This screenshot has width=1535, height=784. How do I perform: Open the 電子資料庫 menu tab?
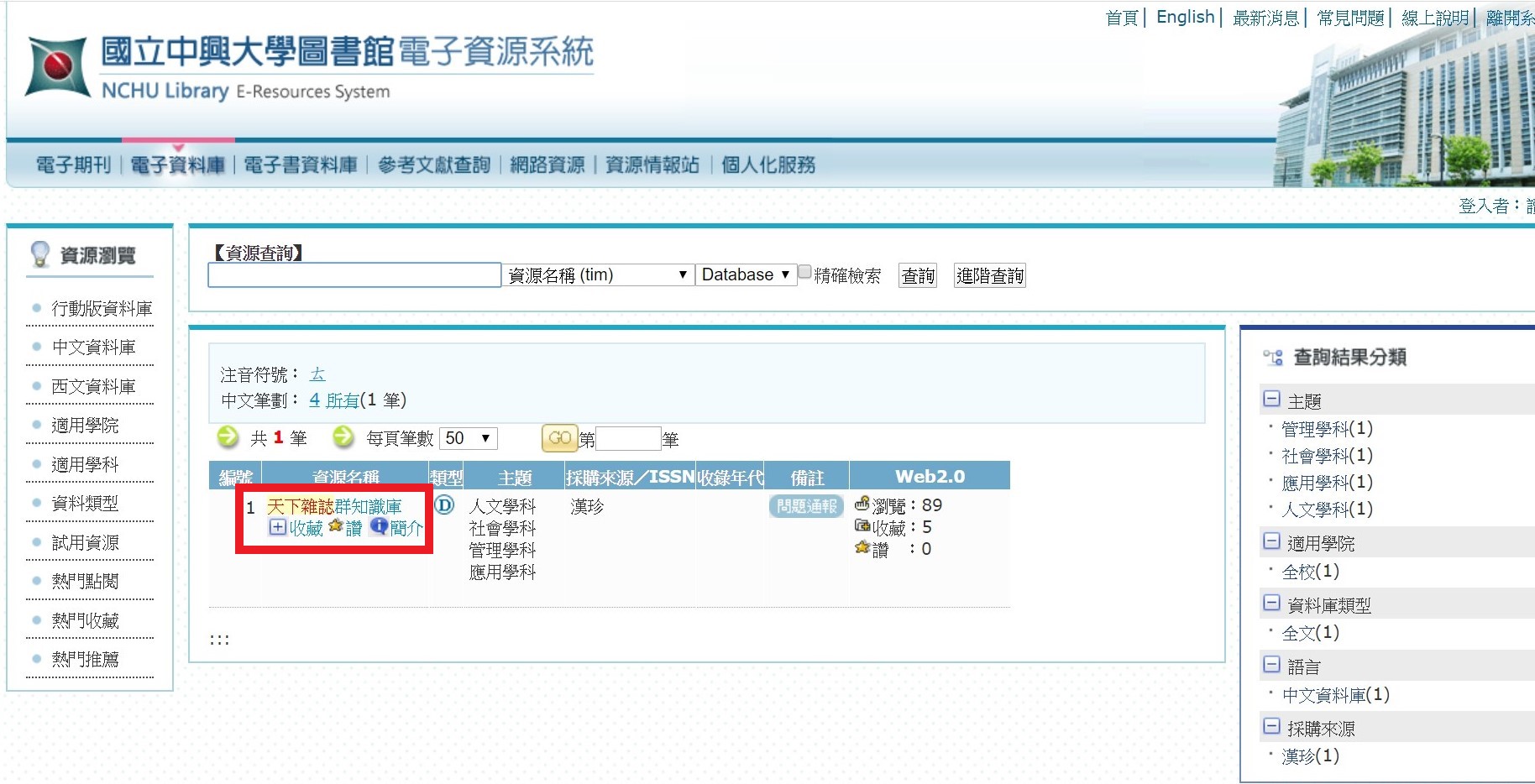tap(177, 165)
